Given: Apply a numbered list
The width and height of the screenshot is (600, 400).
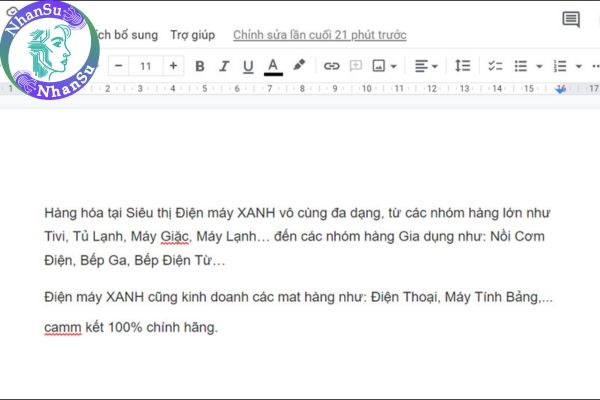Looking at the screenshot, I should (x=560, y=66).
